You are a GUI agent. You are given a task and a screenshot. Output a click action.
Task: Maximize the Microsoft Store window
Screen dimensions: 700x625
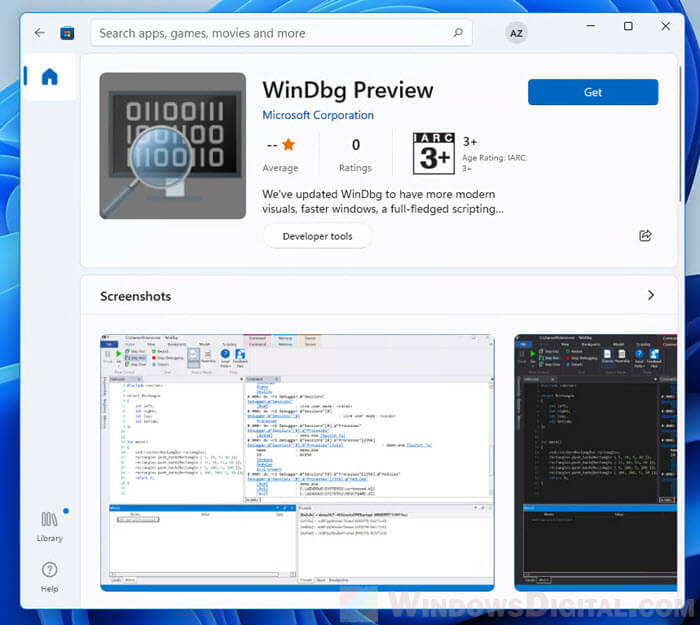pyautogui.click(x=628, y=26)
